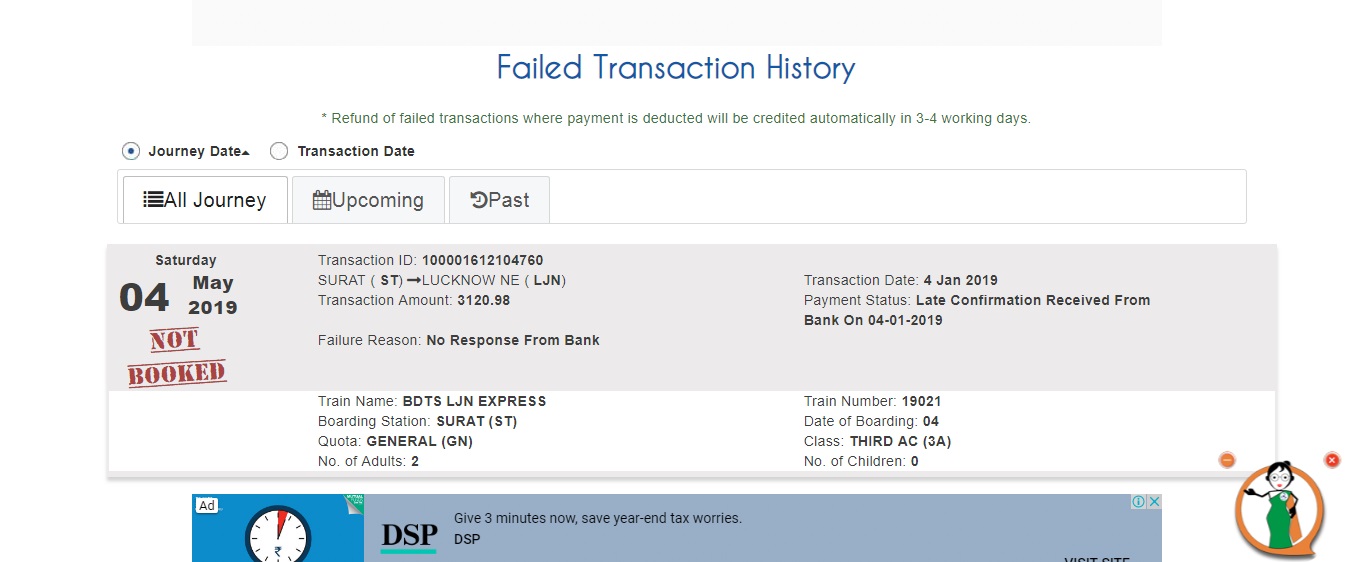Toggle the sort arrow next to Journey Date

[246, 152]
